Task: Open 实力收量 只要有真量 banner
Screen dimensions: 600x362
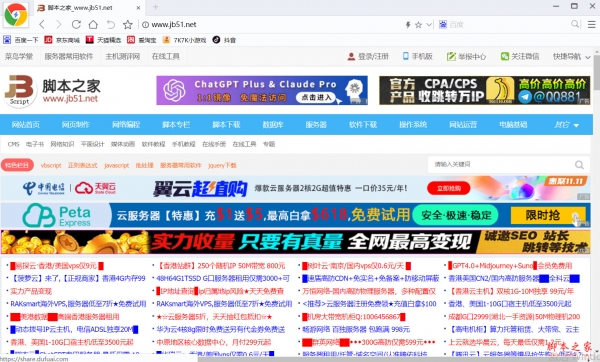Action: tap(295, 242)
